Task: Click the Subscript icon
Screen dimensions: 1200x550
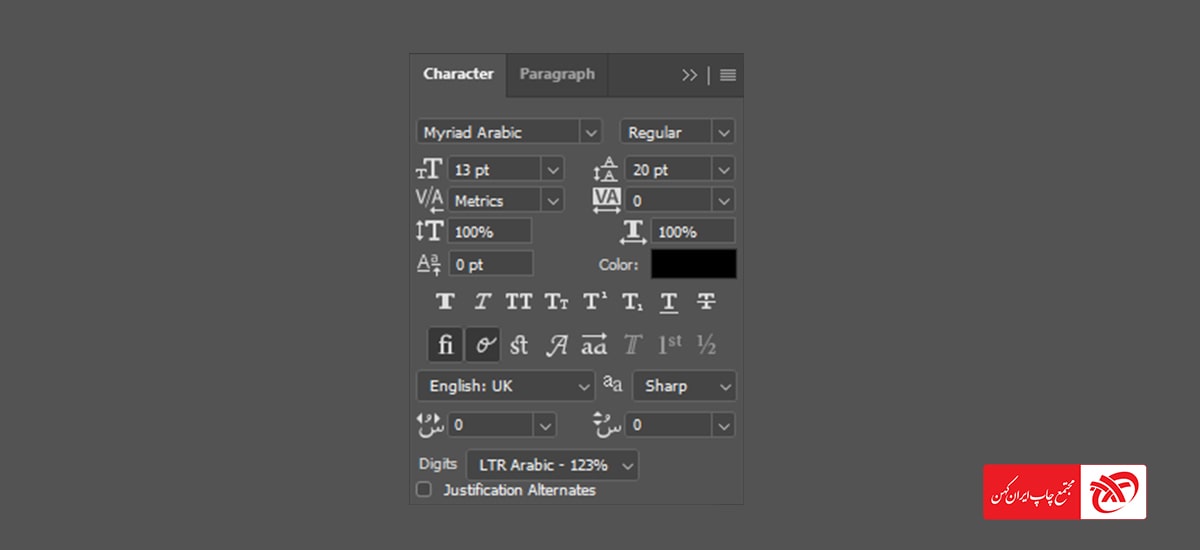Action: 632,301
